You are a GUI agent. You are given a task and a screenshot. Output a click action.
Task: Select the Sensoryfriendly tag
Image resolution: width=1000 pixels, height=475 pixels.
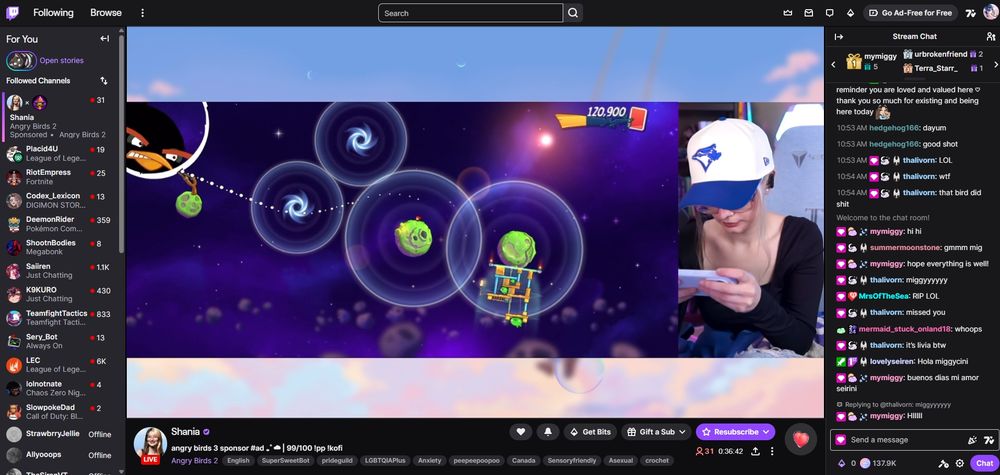pos(572,460)
